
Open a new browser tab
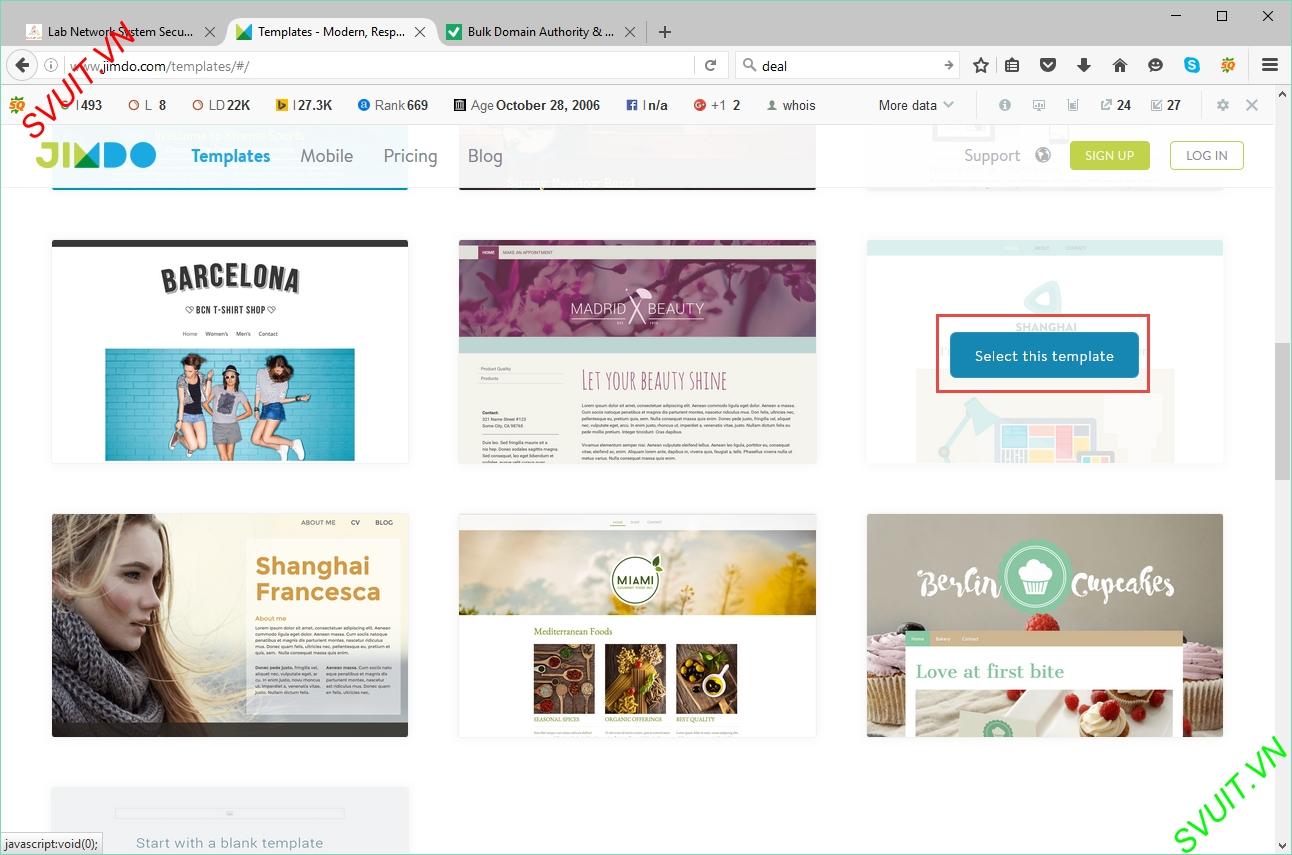pyautogui.click(x=665, y=32)
